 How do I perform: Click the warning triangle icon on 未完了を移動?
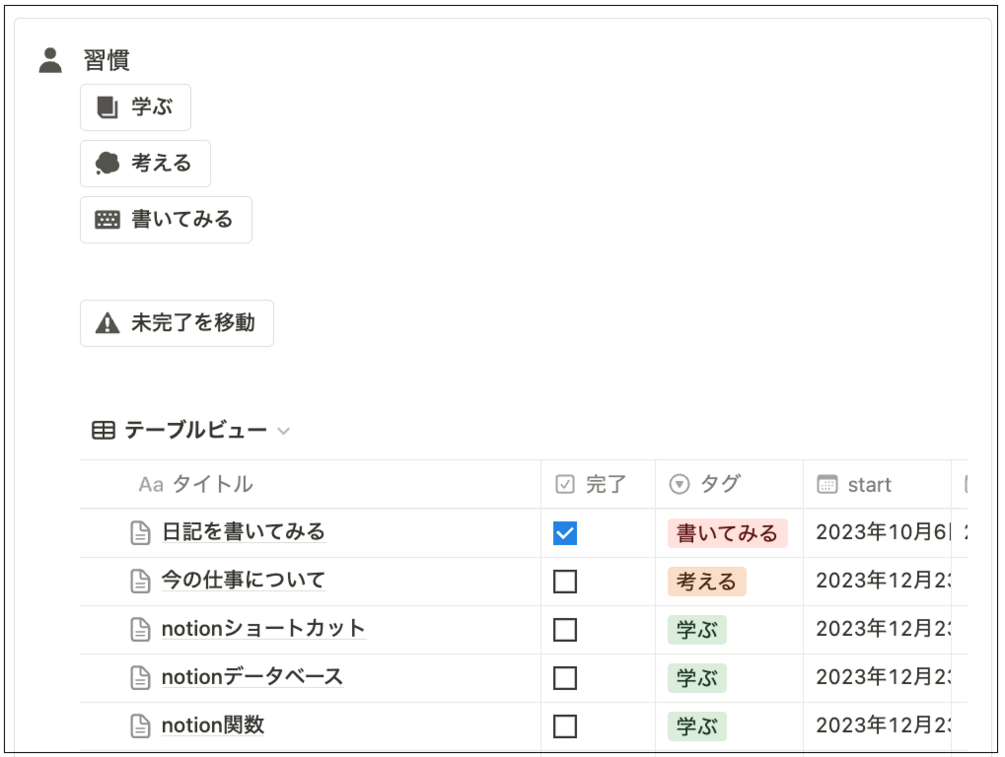(107, 323)
